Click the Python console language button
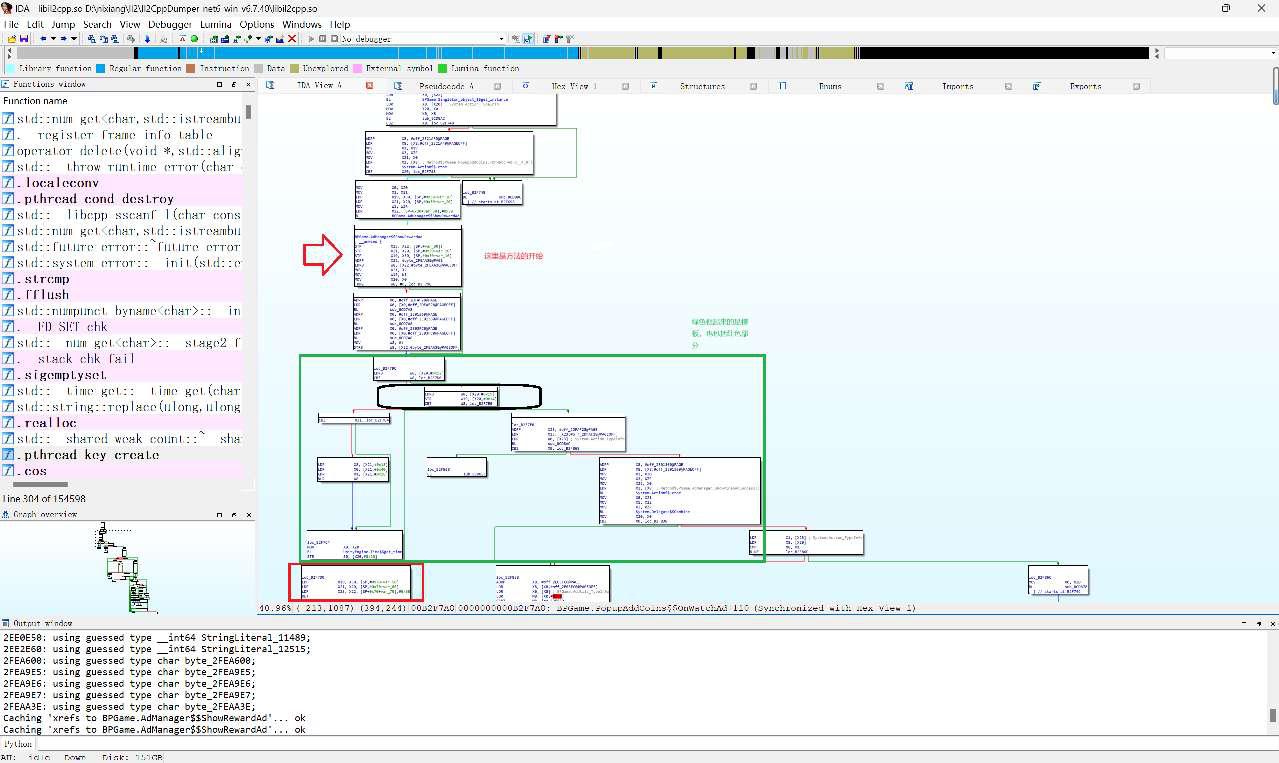Image resolution: width=1279 pixels, height=763 pixels. (x=18, y=744)
